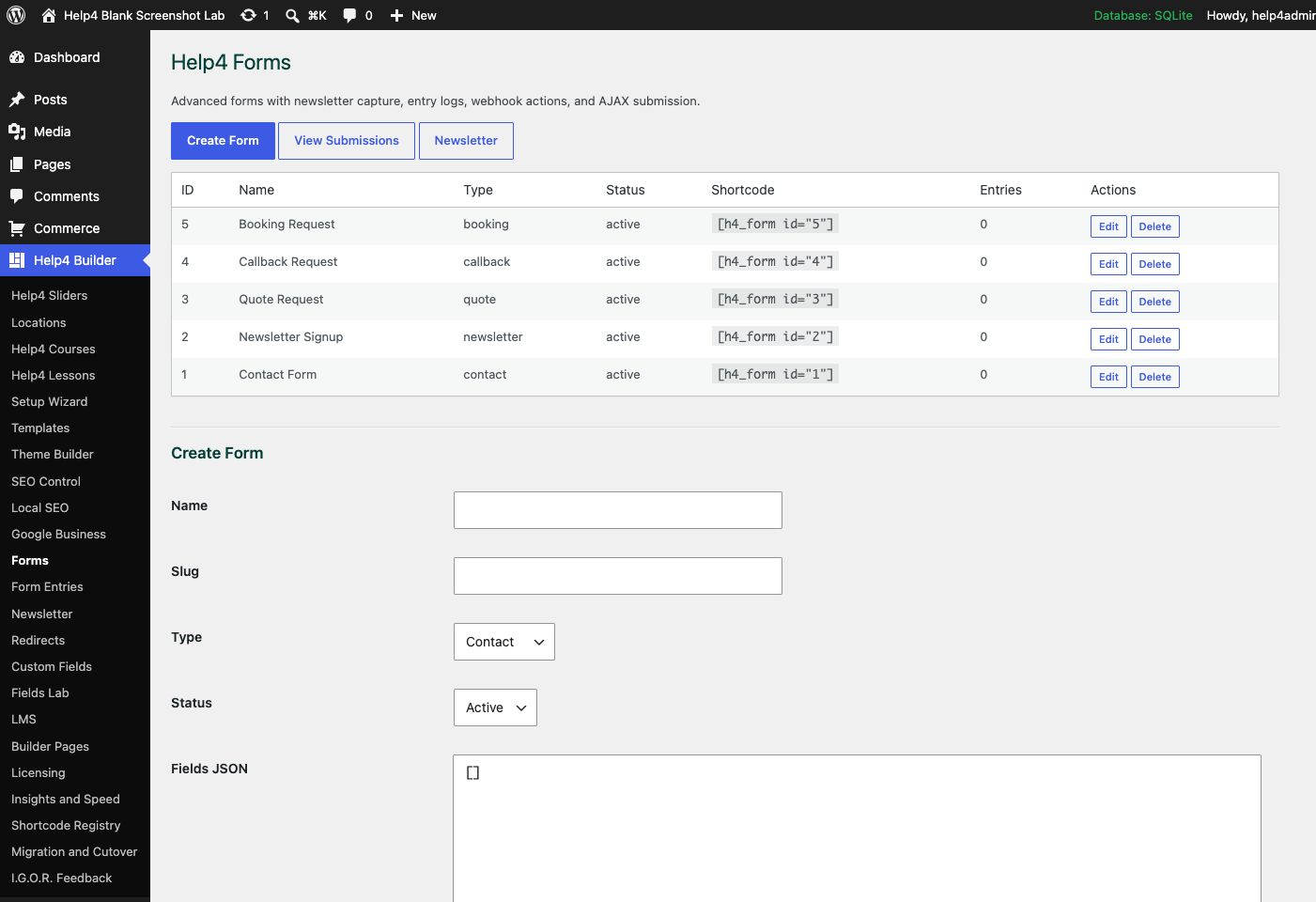
Task: Go to Help4 Courses
Action: 54,349
